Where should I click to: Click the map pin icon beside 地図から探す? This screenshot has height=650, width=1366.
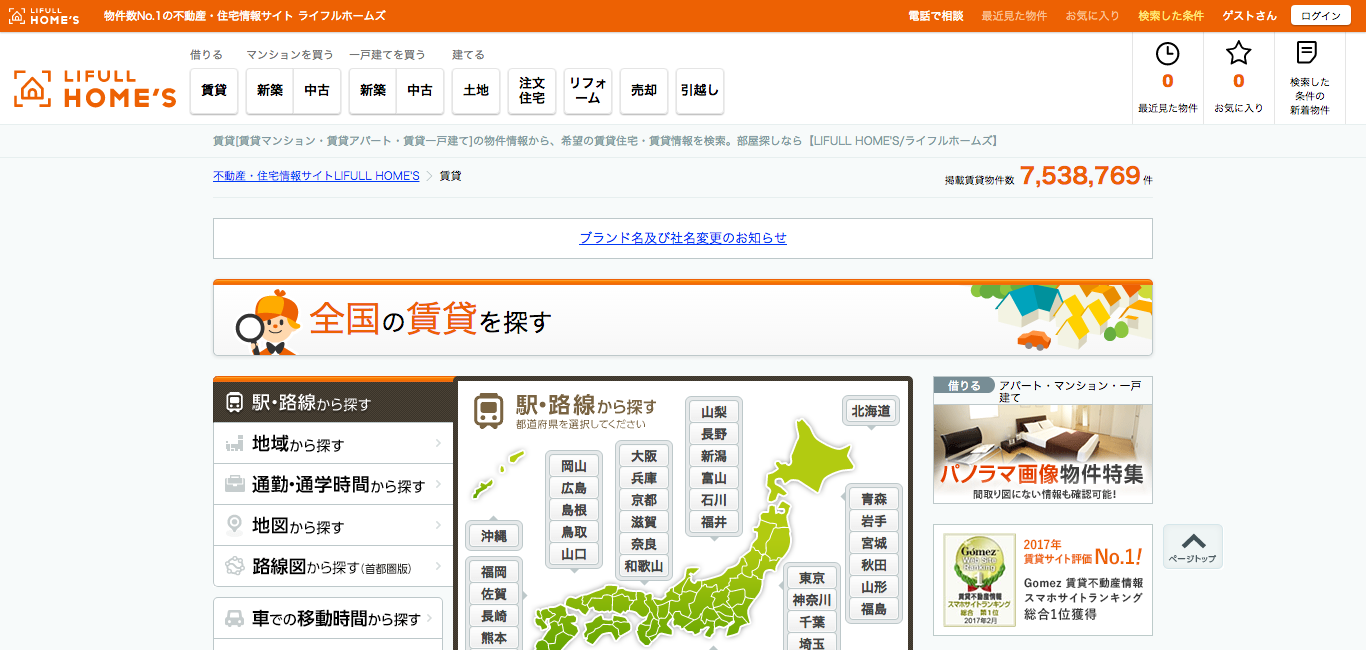tap(235, 526)
